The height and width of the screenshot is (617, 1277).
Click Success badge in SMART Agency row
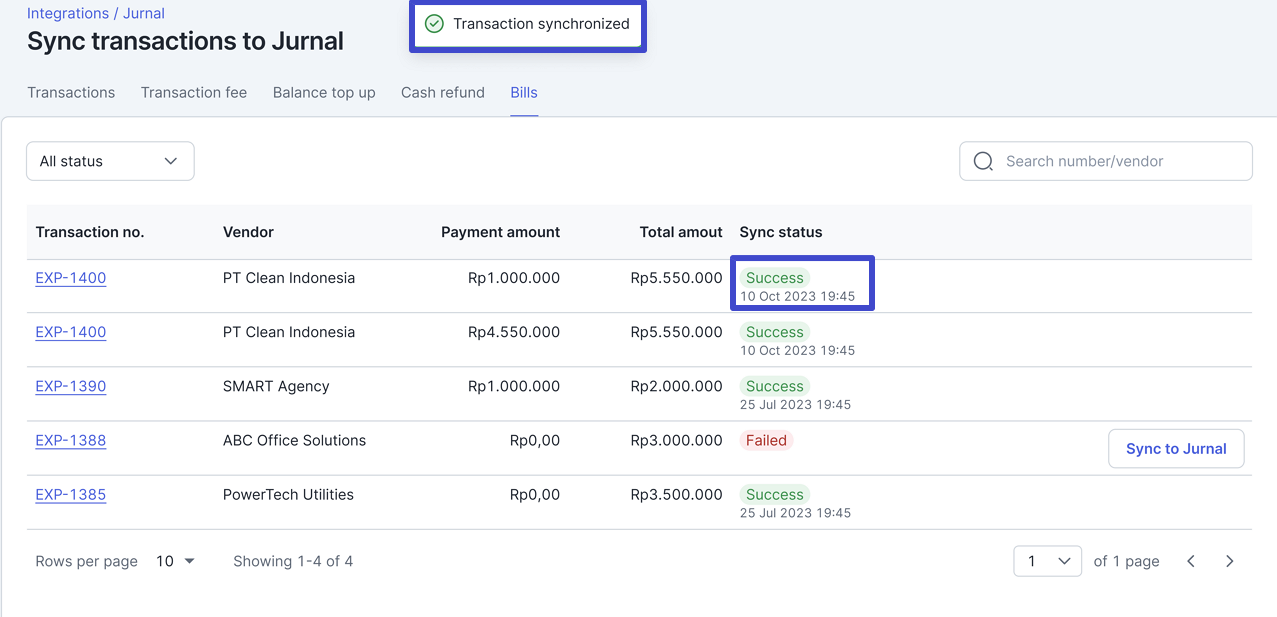775,386
